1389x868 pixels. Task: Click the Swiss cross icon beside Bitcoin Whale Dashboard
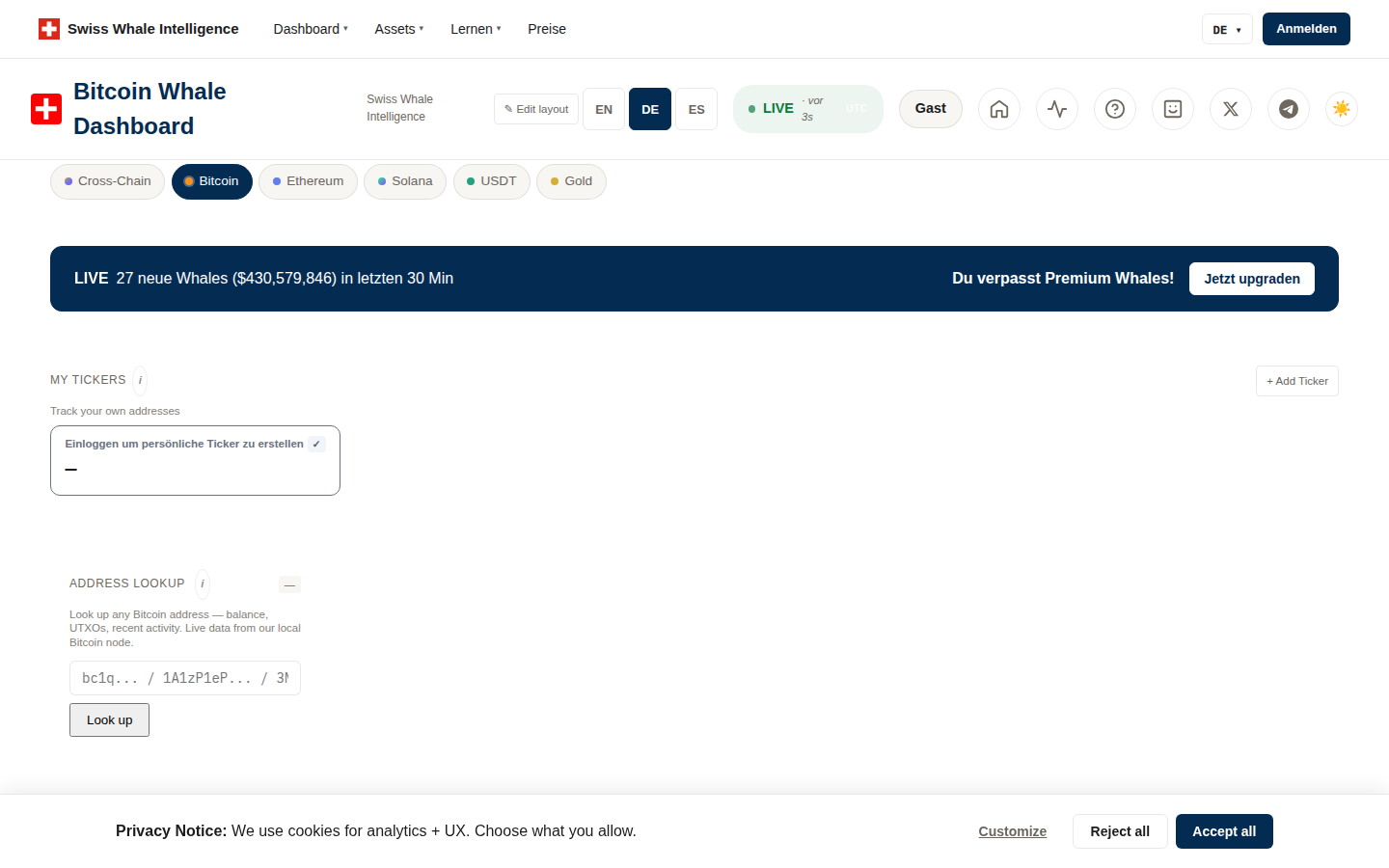(46, 109)
